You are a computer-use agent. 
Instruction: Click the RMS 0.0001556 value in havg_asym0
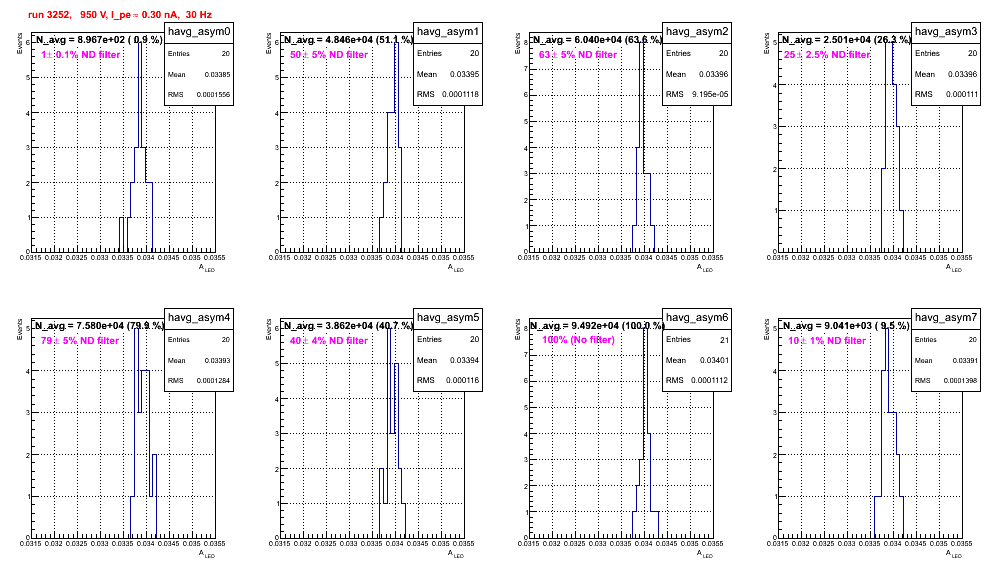click(x=214, y=95)
